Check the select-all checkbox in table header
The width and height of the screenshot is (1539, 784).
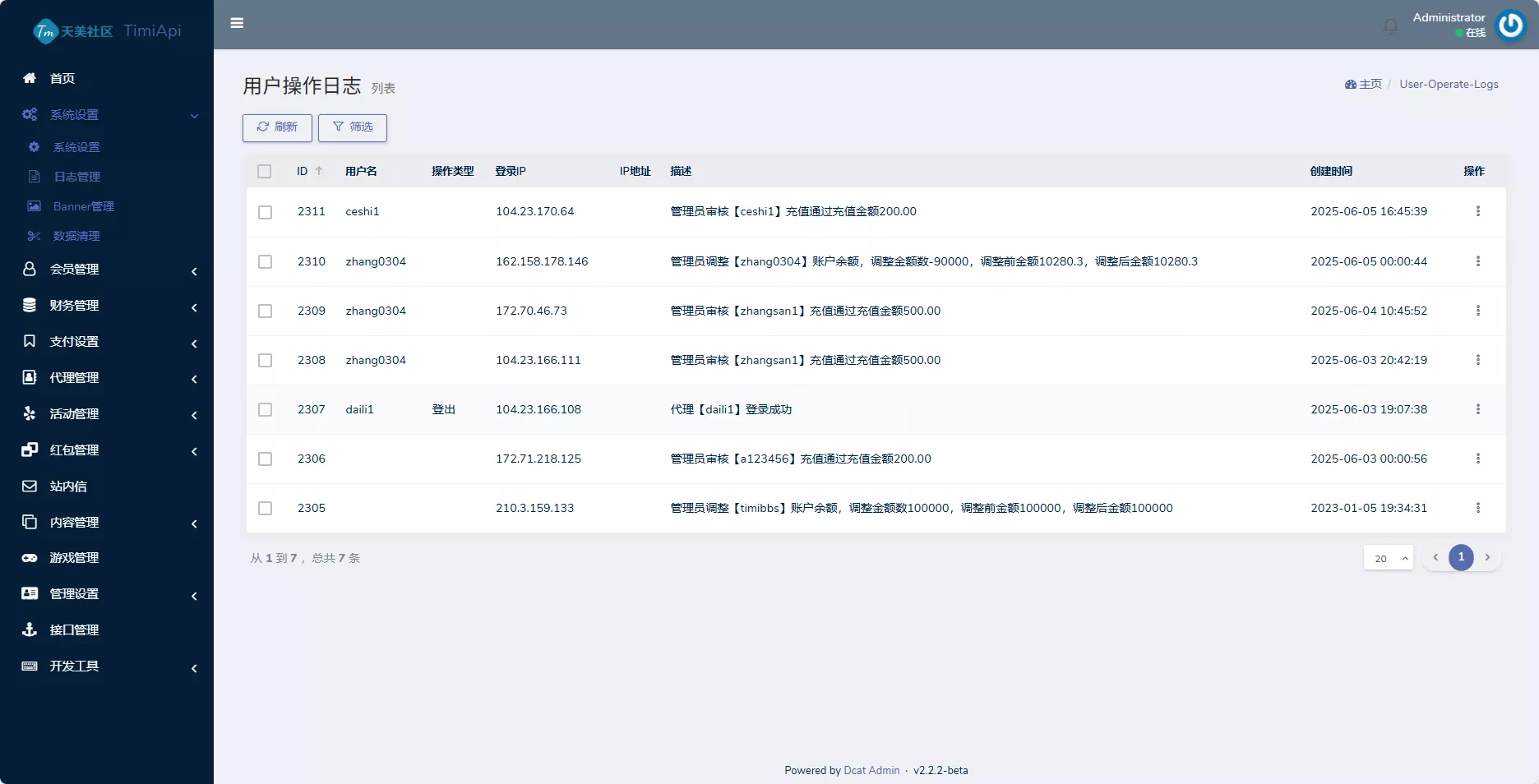click(265, 171)
